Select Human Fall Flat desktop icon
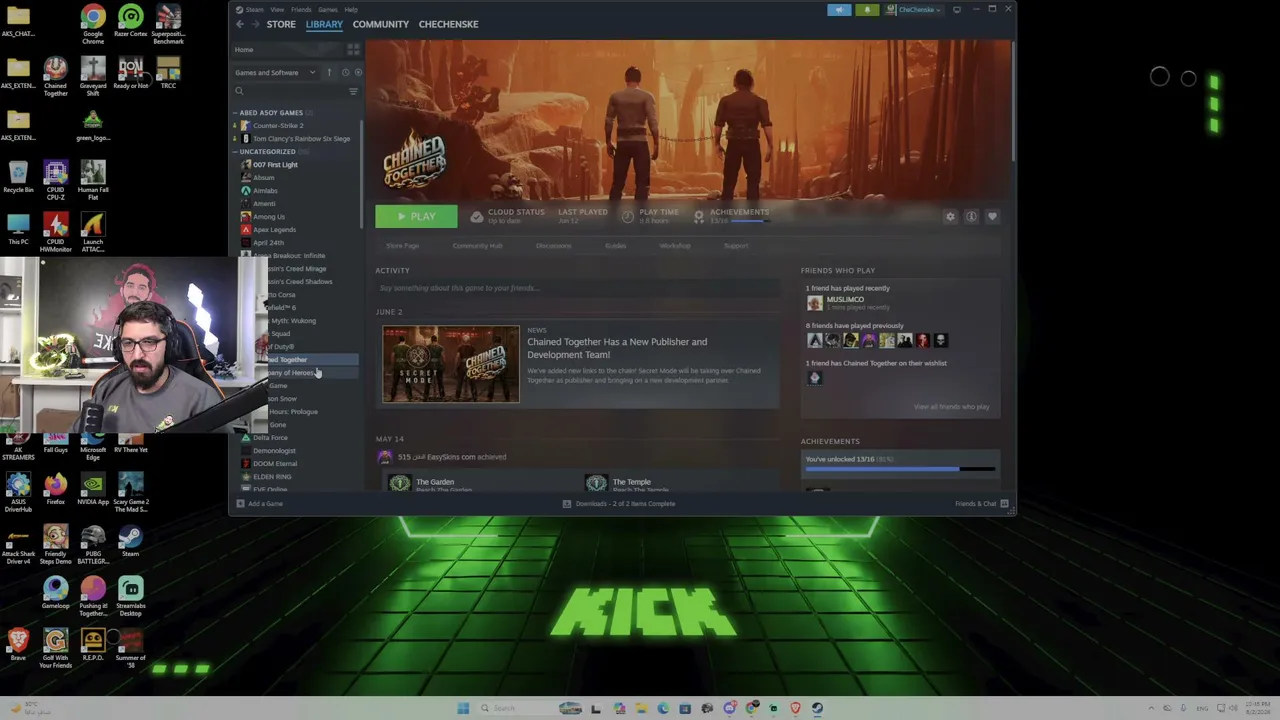Viewport: 1280px width, 720px height. pos(93,180)
